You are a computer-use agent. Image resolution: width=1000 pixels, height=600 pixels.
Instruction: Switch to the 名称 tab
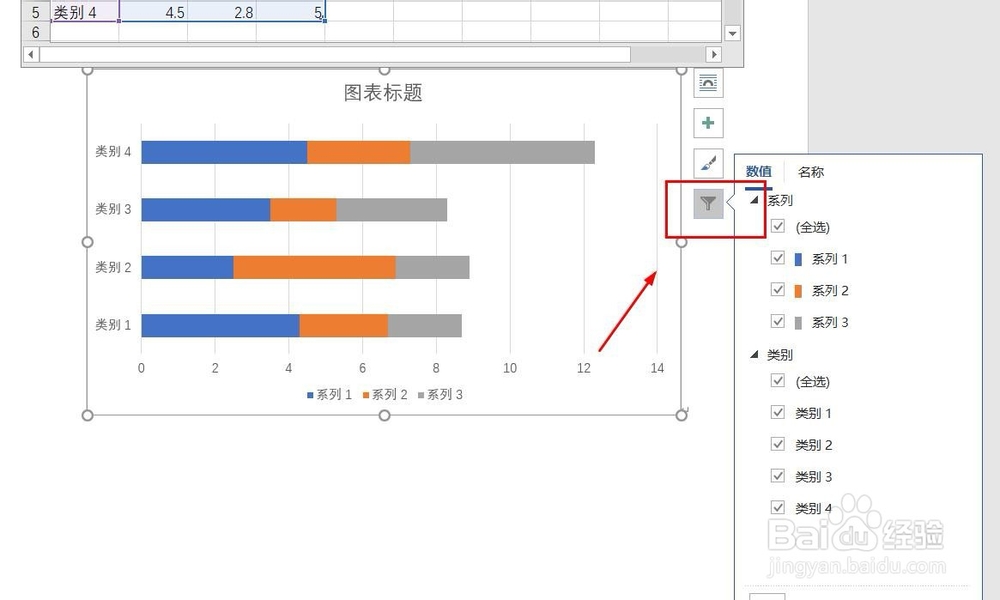tap(810, 171)
